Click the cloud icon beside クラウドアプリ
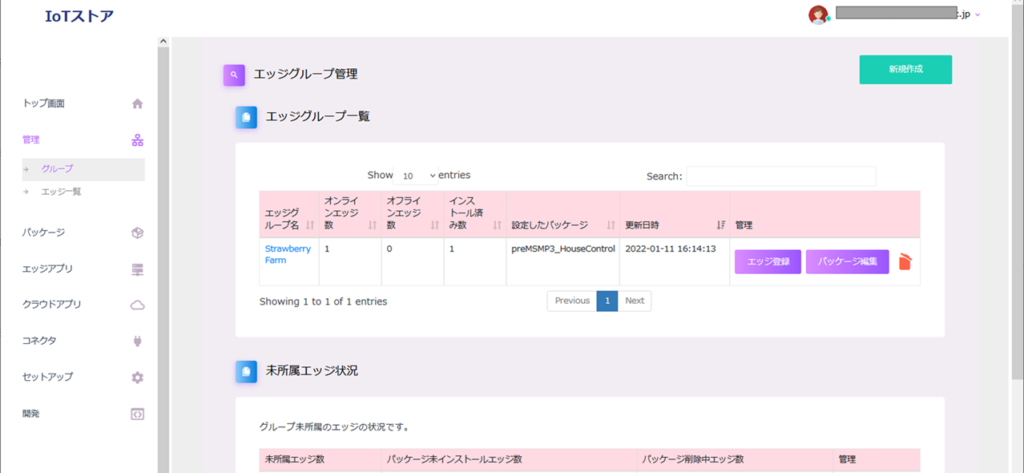This screenshot has height=473, width=1024. tap(138, 305)
